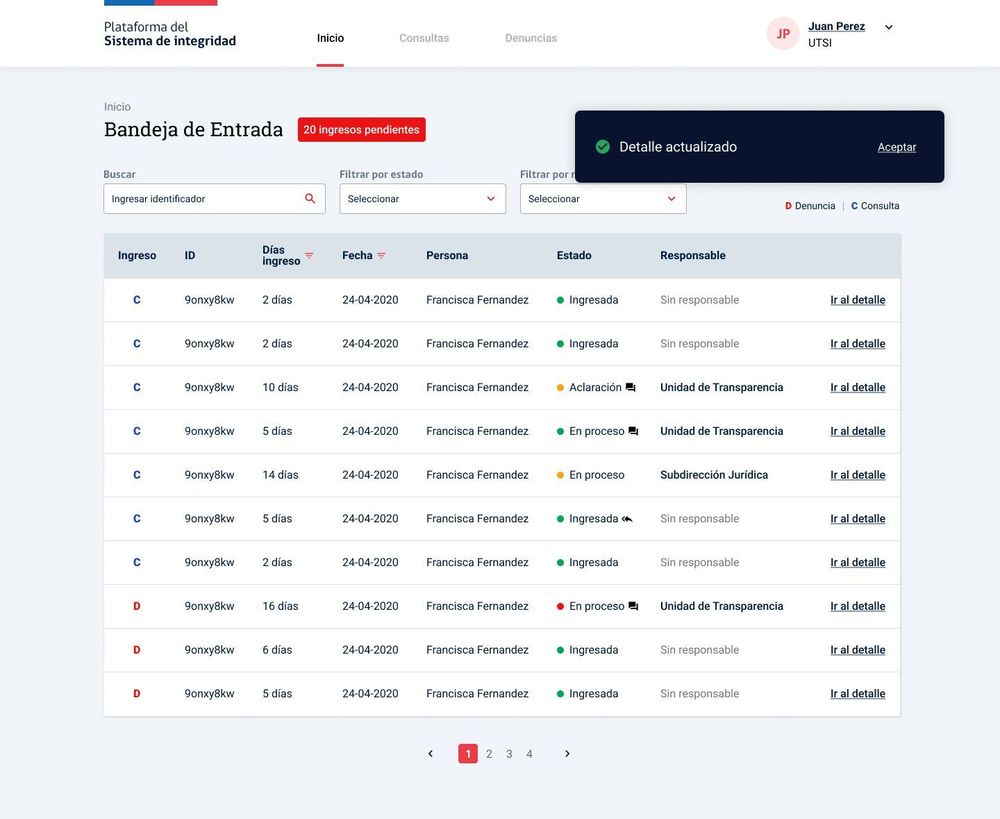Go to previous page arrow

click(x=430, y=753)
